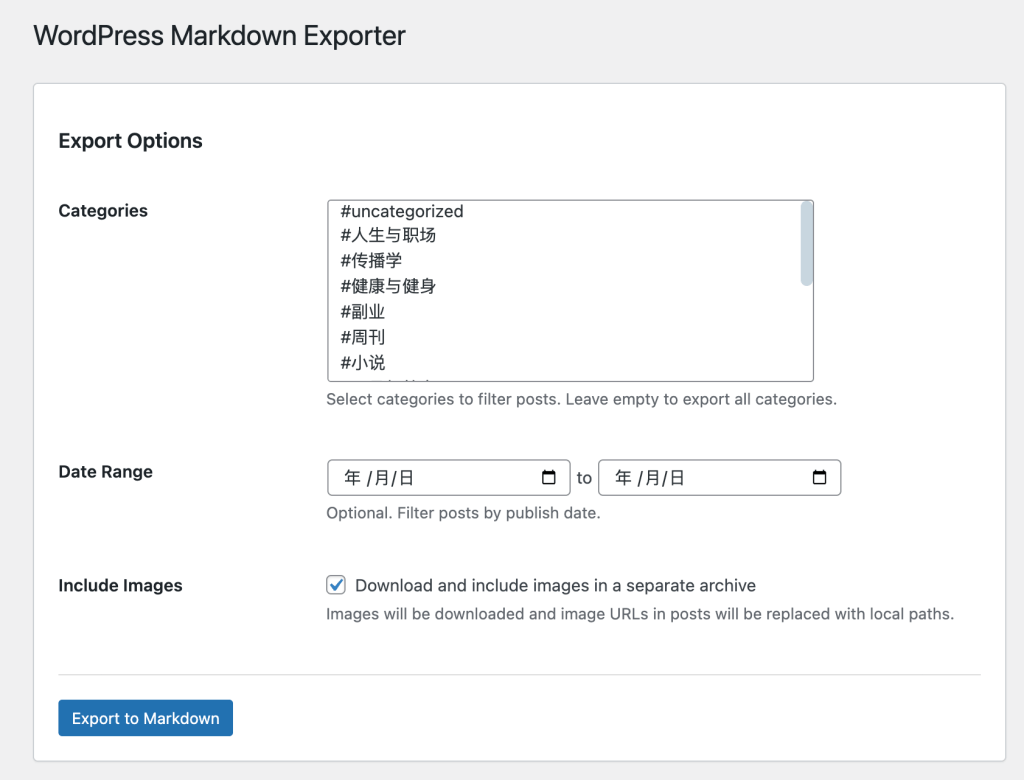Image resolution: width=1024 pixels, height=780 pixels.
Task: Uncheck the download and include images checkbox
Action: coord(336,585)
